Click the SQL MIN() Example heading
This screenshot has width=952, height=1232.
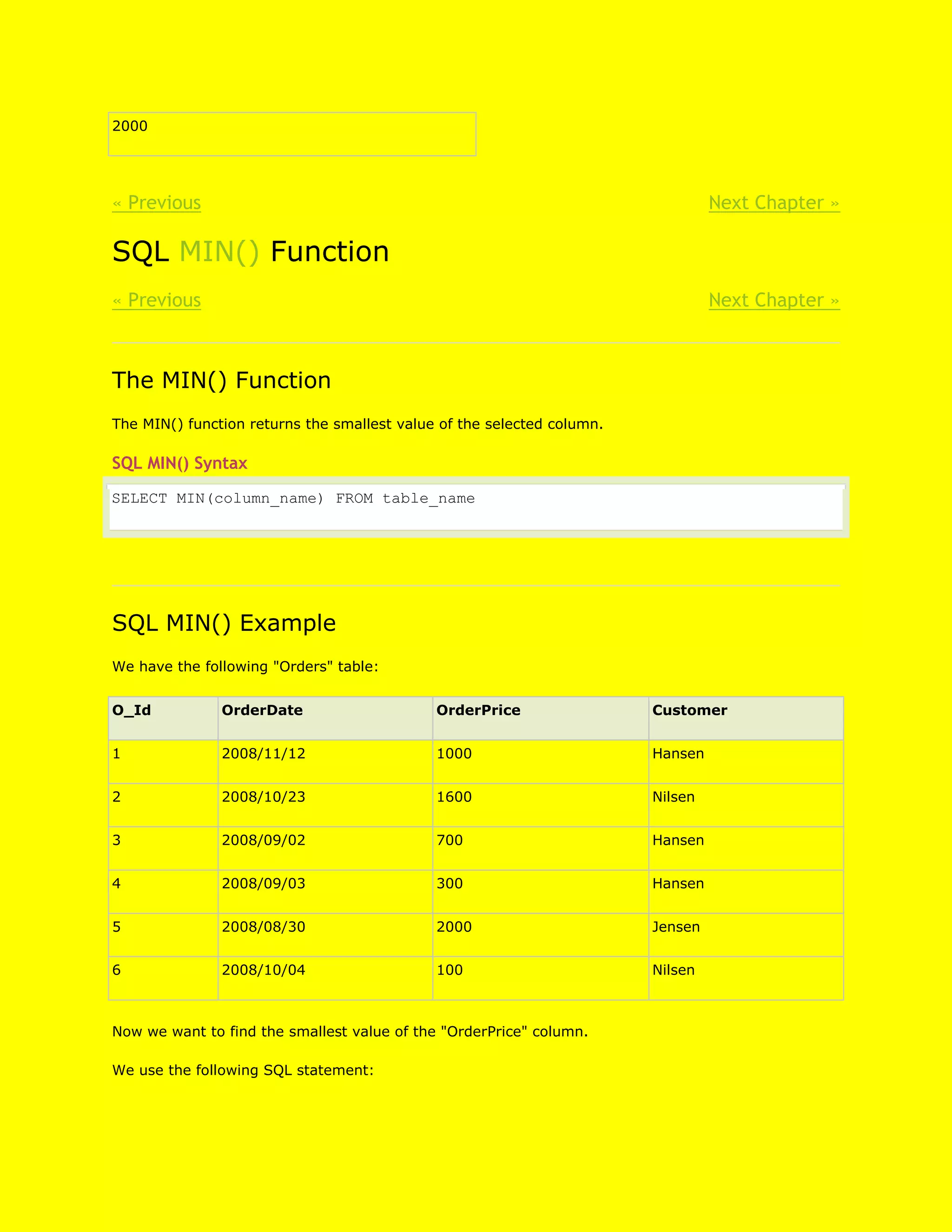point(224,623)
